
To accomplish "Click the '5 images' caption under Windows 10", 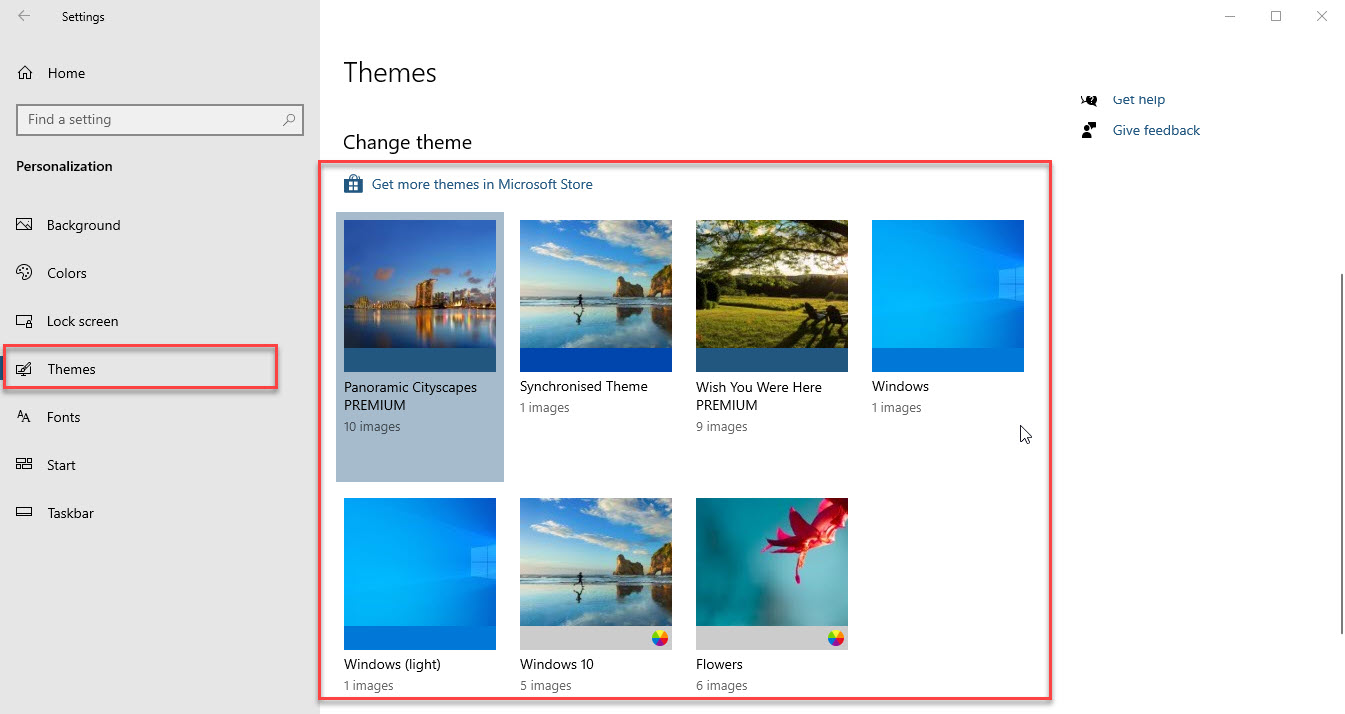I will (546, 686).
